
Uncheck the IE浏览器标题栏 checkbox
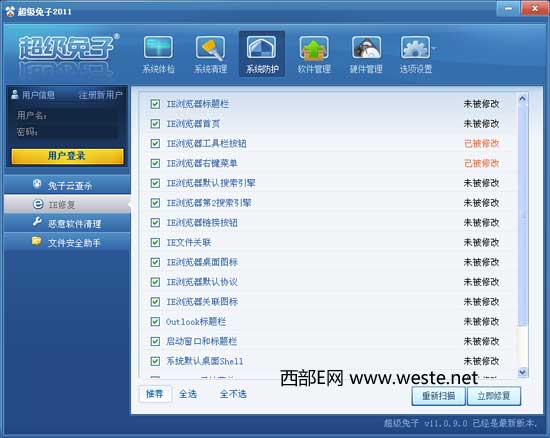point(155,104)
